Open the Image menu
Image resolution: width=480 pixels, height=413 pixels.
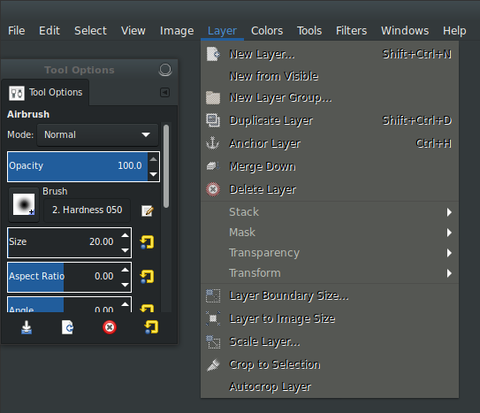(x=177, y=31)
